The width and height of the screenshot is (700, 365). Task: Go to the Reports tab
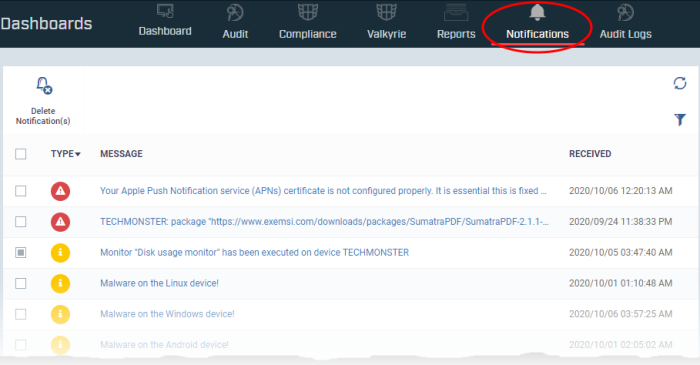(456, 21)
